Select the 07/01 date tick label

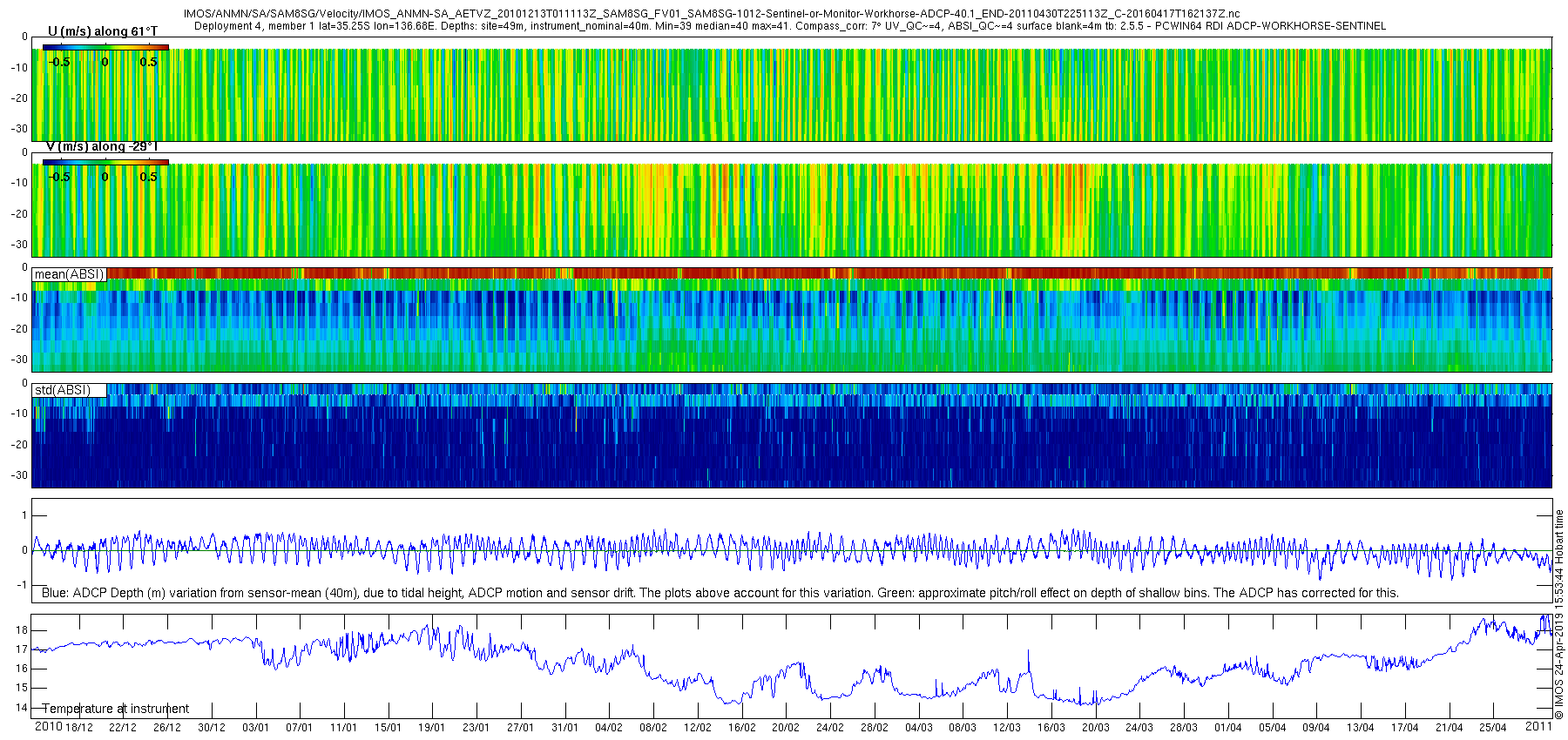point(300,728)
